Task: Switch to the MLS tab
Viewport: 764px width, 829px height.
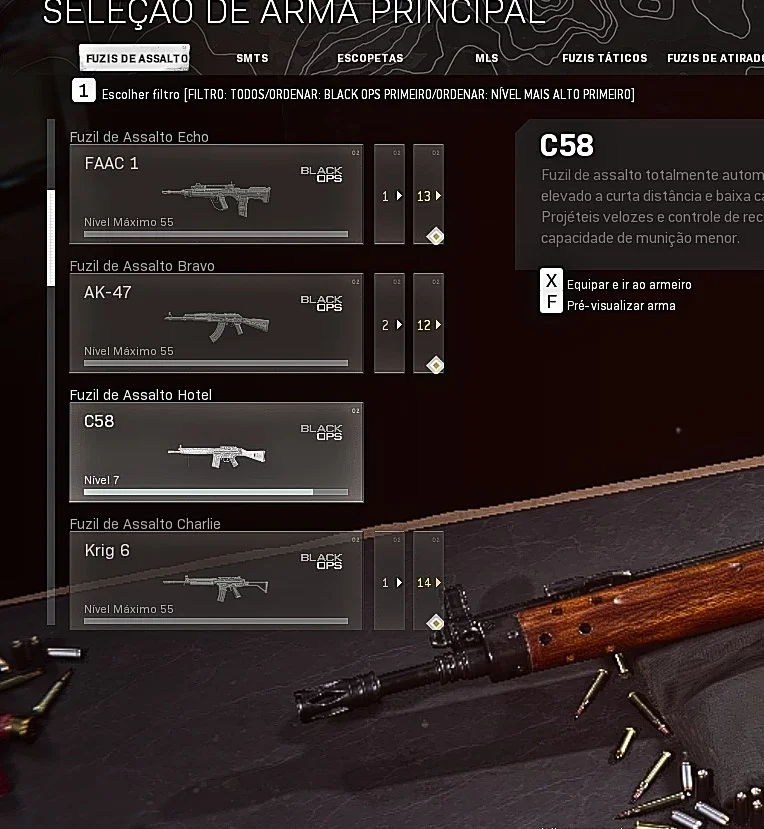Action: point(486,58)
